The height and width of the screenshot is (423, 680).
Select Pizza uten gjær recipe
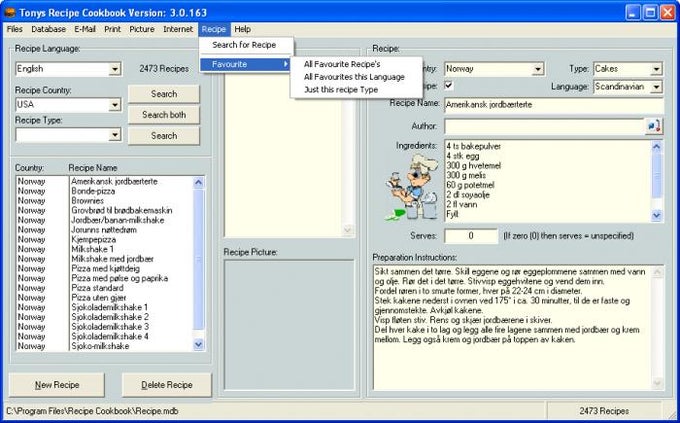tap(99, 298)
